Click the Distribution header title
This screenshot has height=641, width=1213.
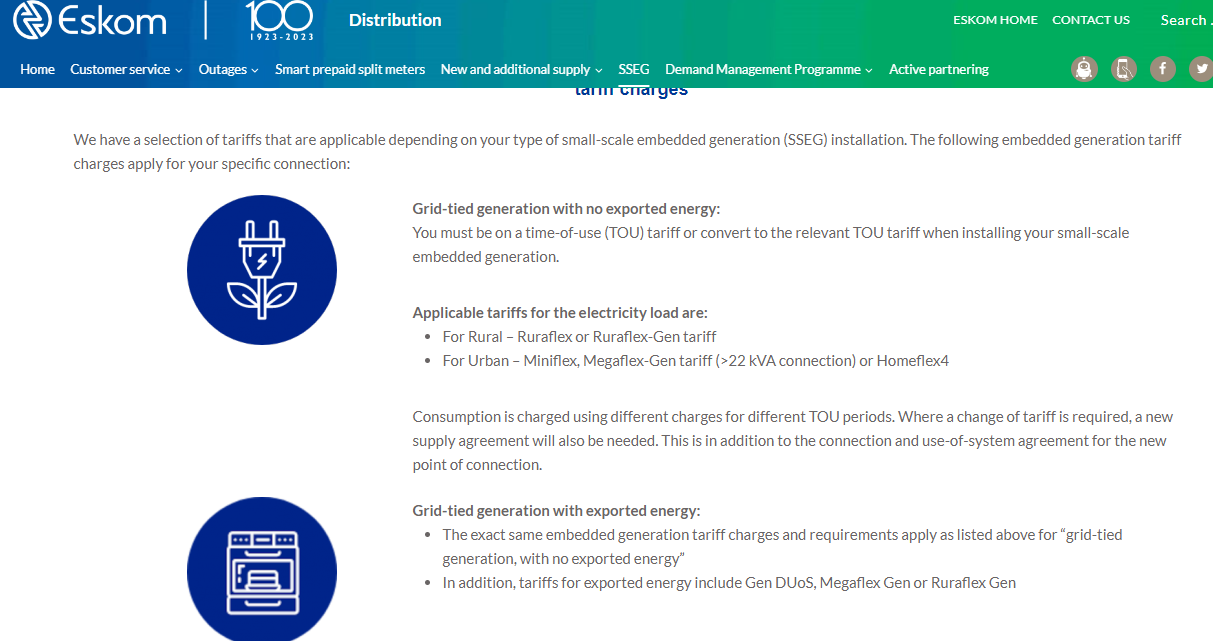click(x=395, y=20)
